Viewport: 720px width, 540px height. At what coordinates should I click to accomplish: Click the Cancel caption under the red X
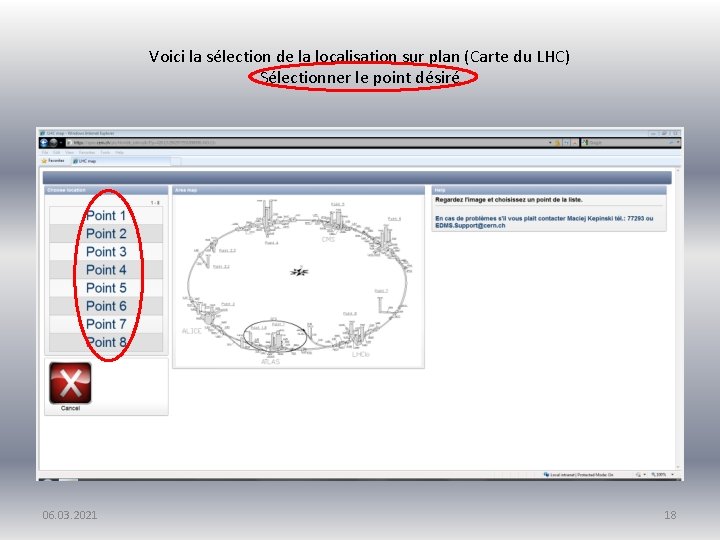[70, 408]
